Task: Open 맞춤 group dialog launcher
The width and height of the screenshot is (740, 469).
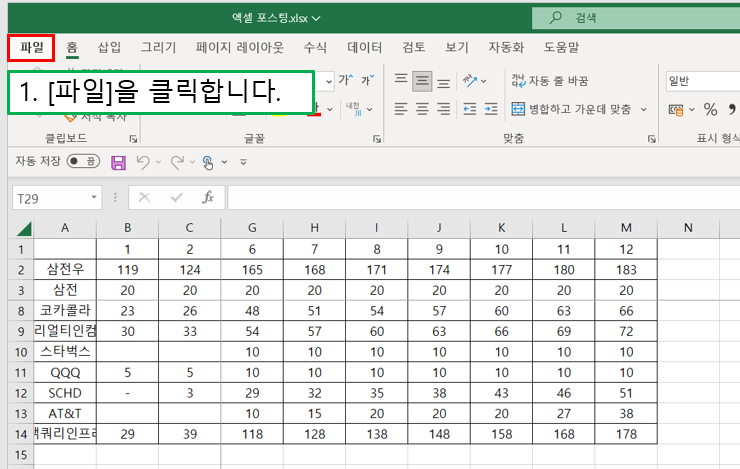Action: 652,139
